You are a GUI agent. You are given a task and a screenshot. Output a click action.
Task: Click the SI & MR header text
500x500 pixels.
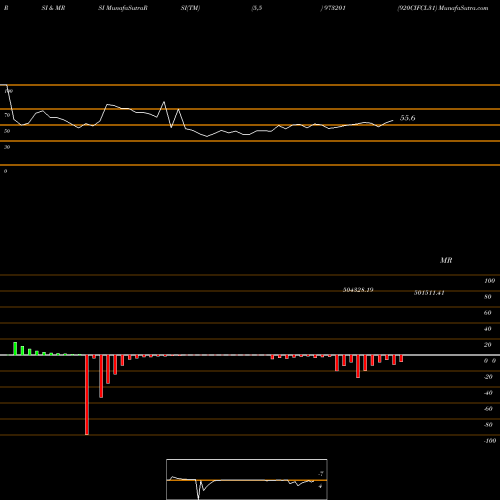[53, 8]
